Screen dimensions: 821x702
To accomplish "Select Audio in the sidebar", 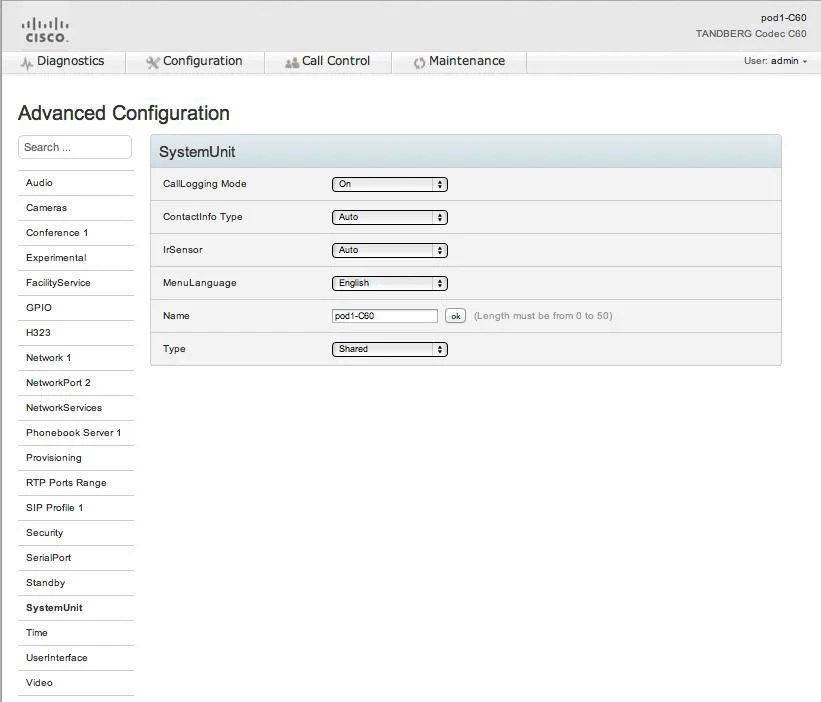I will 76,183.
